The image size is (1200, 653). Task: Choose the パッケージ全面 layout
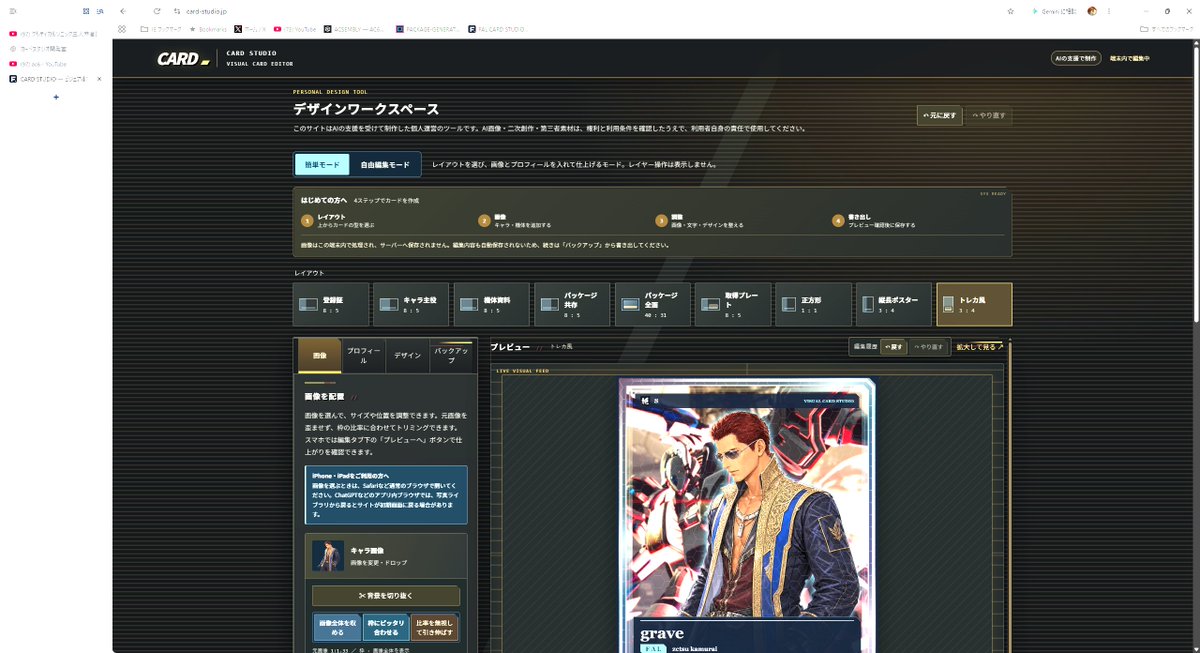click(652, 304)
